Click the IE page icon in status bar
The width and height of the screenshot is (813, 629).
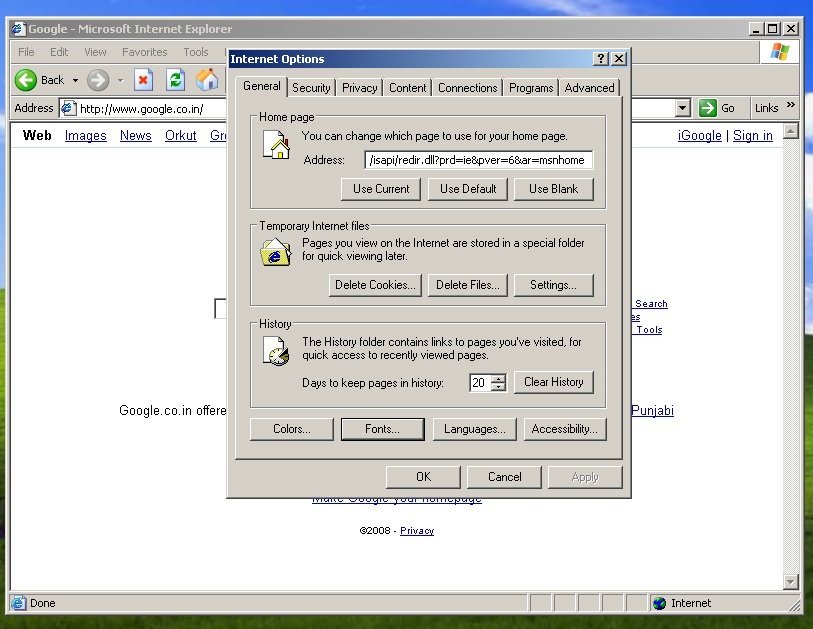tap(19, 603)
